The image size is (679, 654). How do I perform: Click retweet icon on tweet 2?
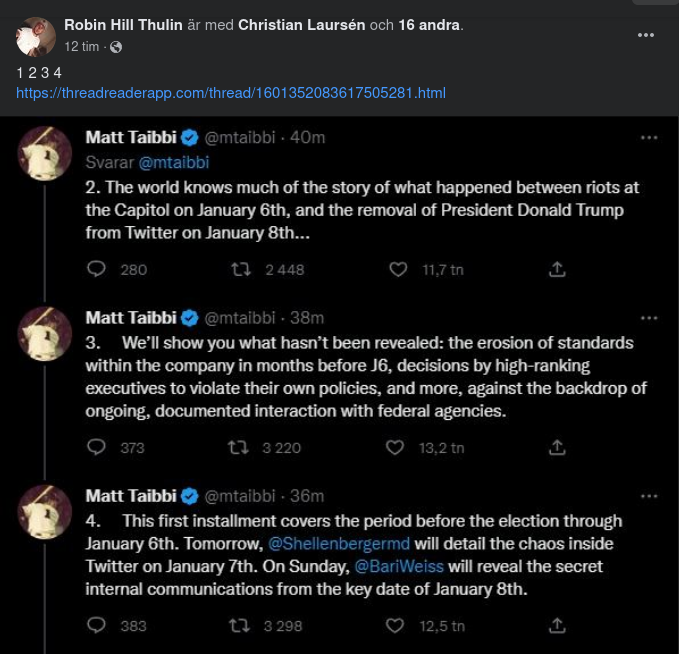[242, 269]
